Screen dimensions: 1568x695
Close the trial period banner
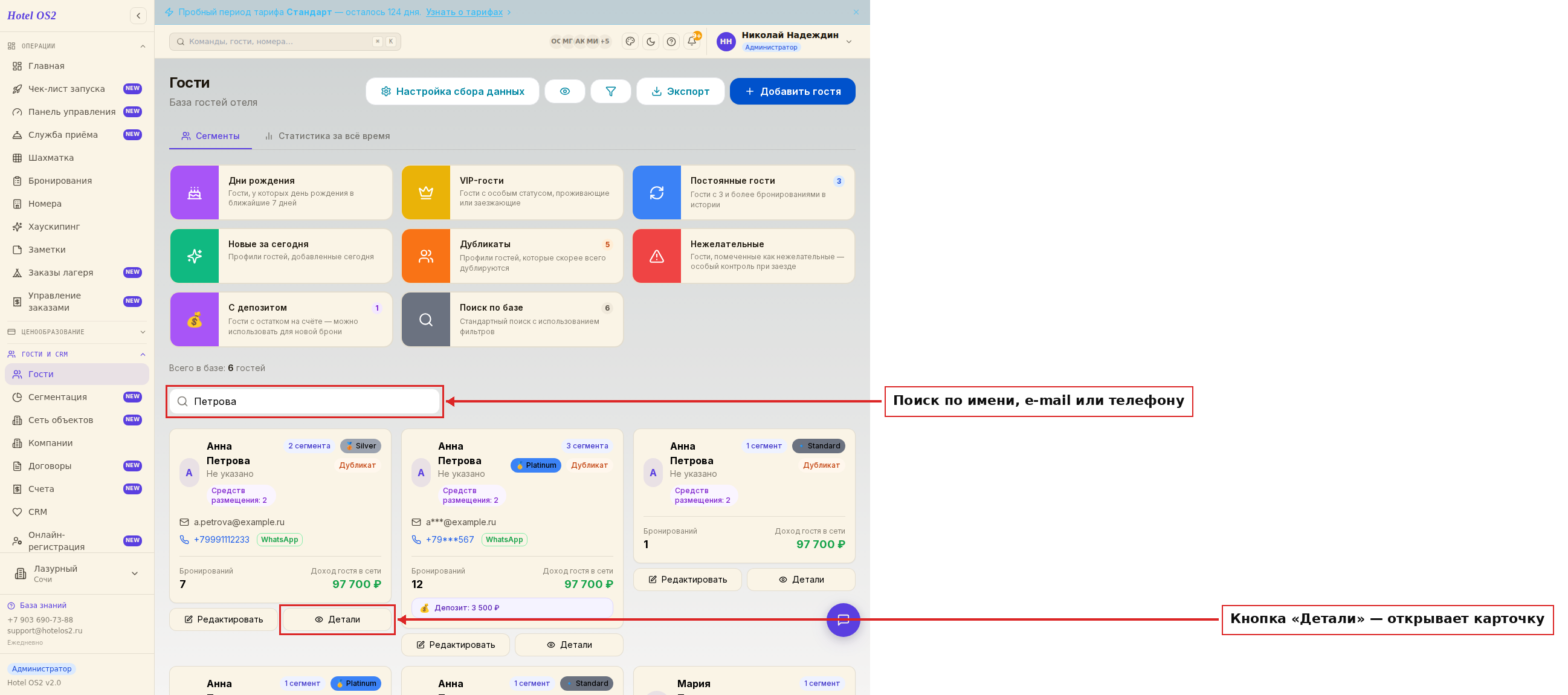[x=856, y=12]
